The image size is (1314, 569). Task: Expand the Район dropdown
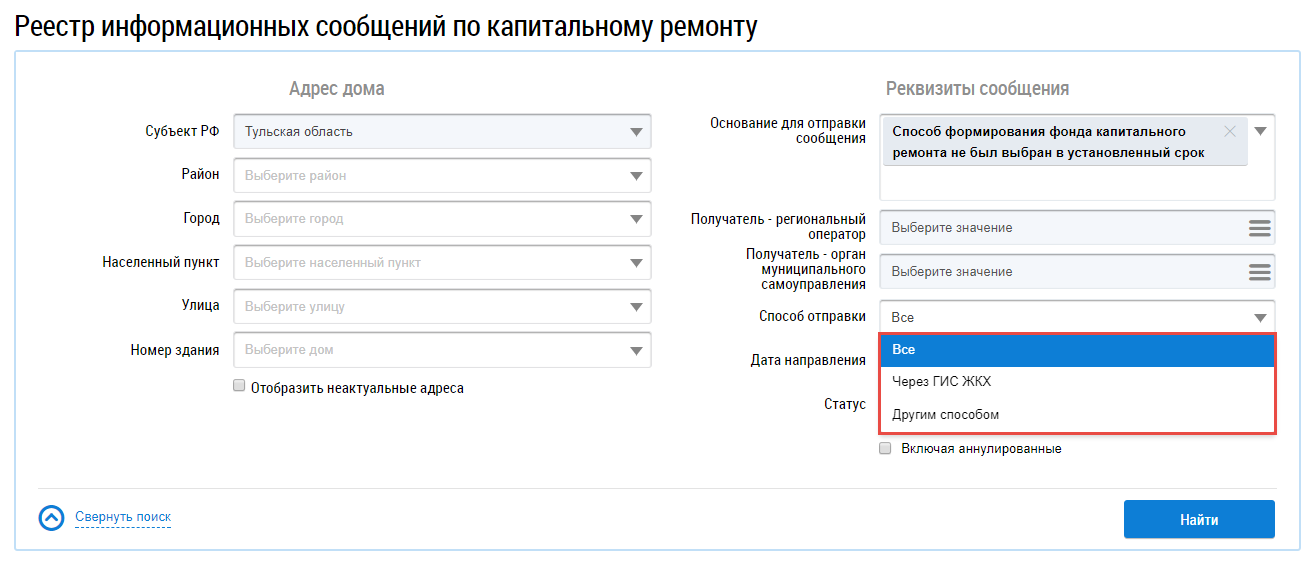(636, 176)
